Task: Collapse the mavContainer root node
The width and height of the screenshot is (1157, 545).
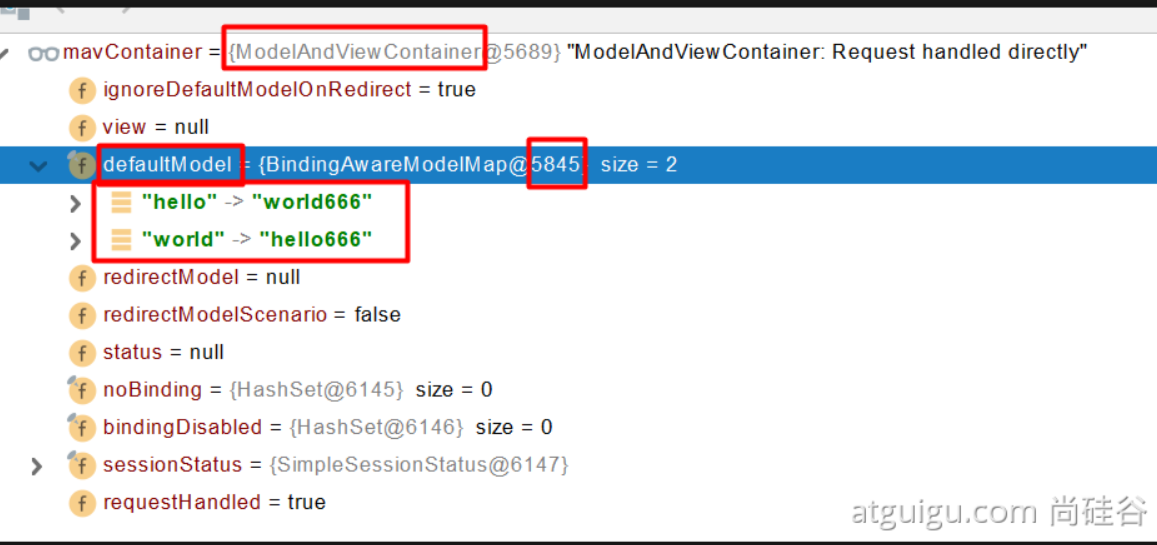Action: pyautogui.click(x=4, y=53)
